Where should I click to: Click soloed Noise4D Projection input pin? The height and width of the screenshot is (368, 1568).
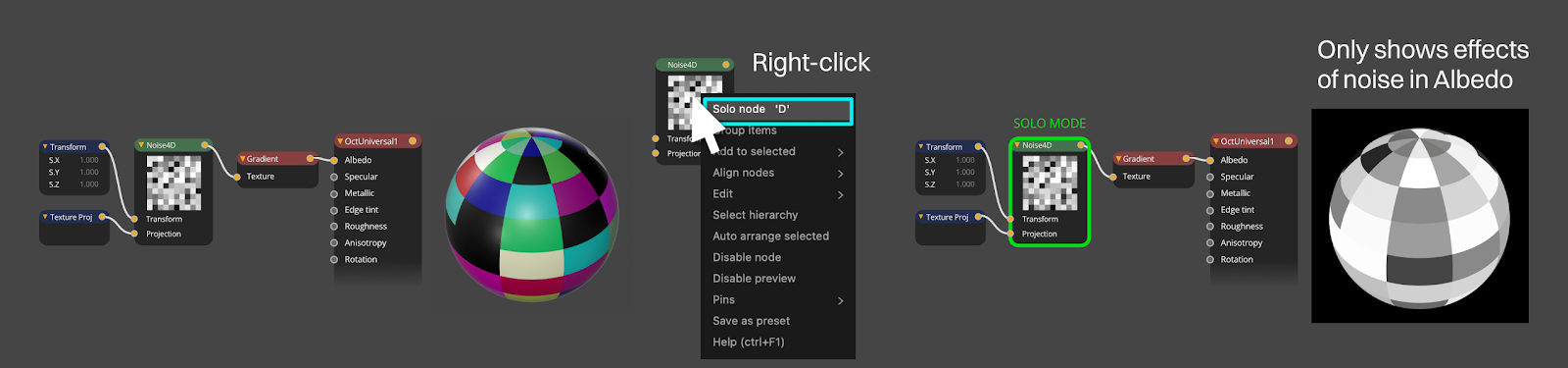tap(1011, 234)
